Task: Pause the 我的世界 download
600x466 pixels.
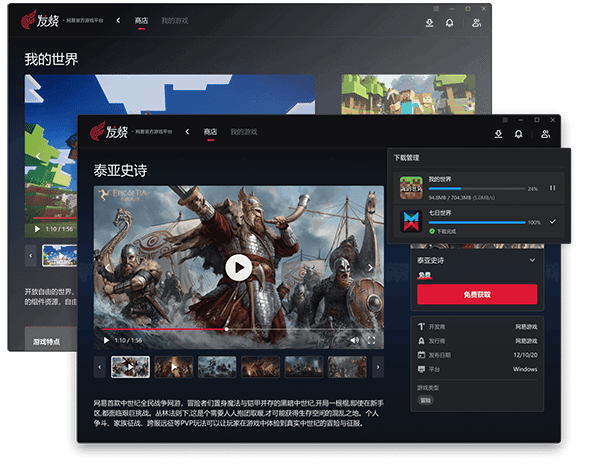Action: click(x=552, y=188)
